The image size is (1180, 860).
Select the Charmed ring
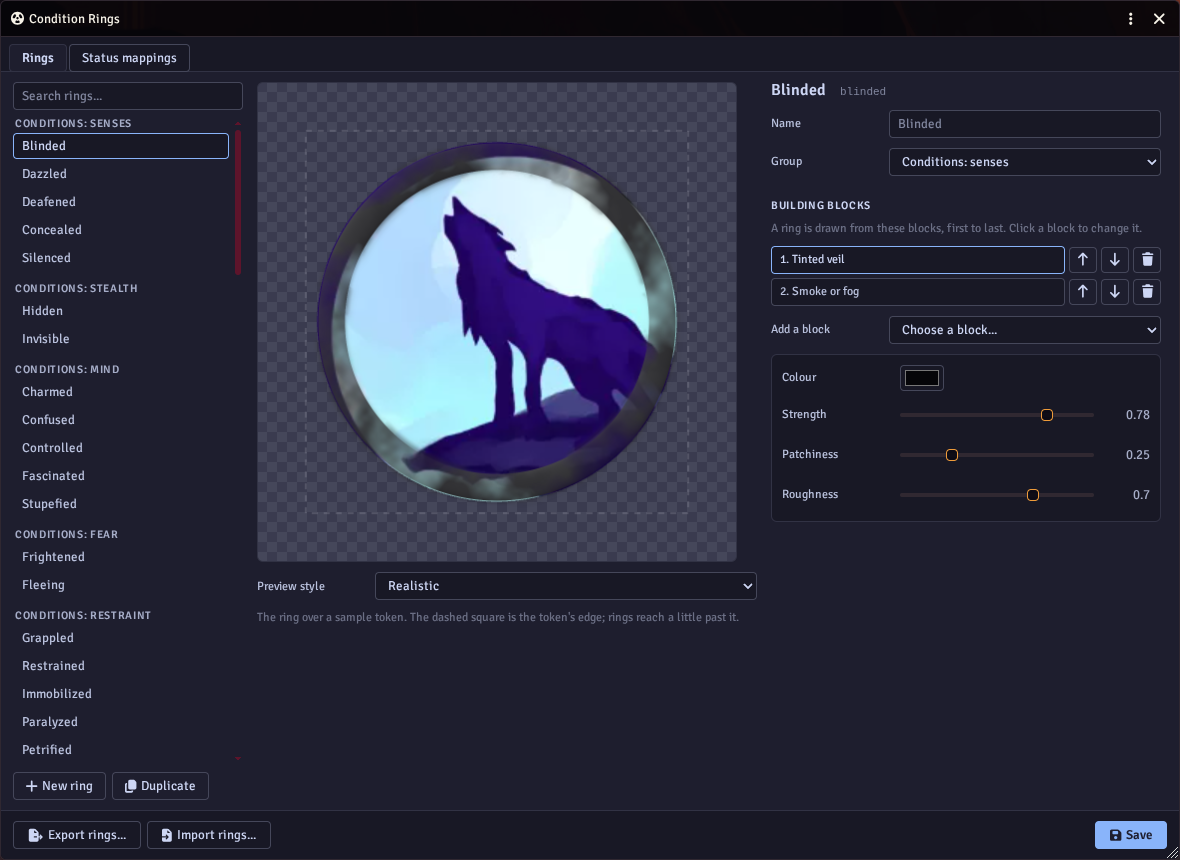120,392
